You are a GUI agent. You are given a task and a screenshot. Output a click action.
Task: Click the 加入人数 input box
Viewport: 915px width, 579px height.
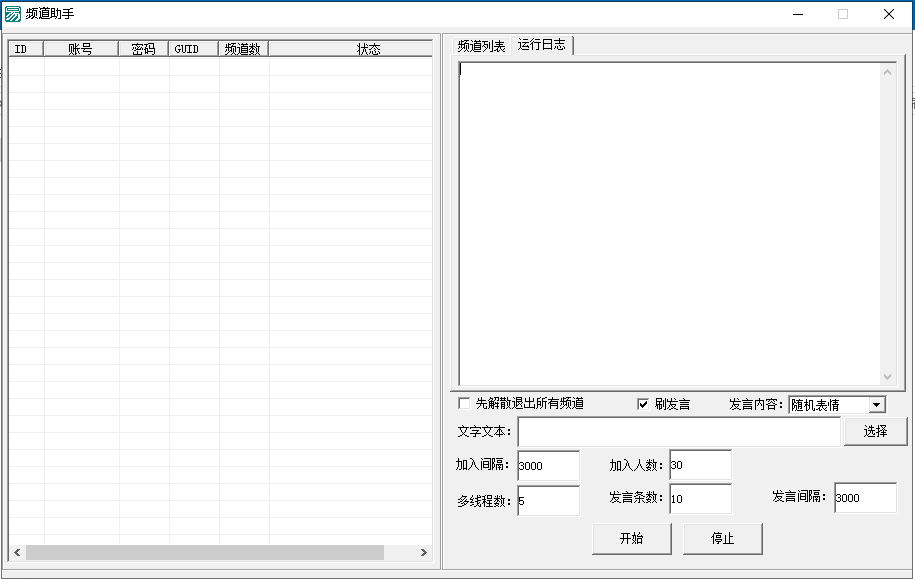pos(700,465)
